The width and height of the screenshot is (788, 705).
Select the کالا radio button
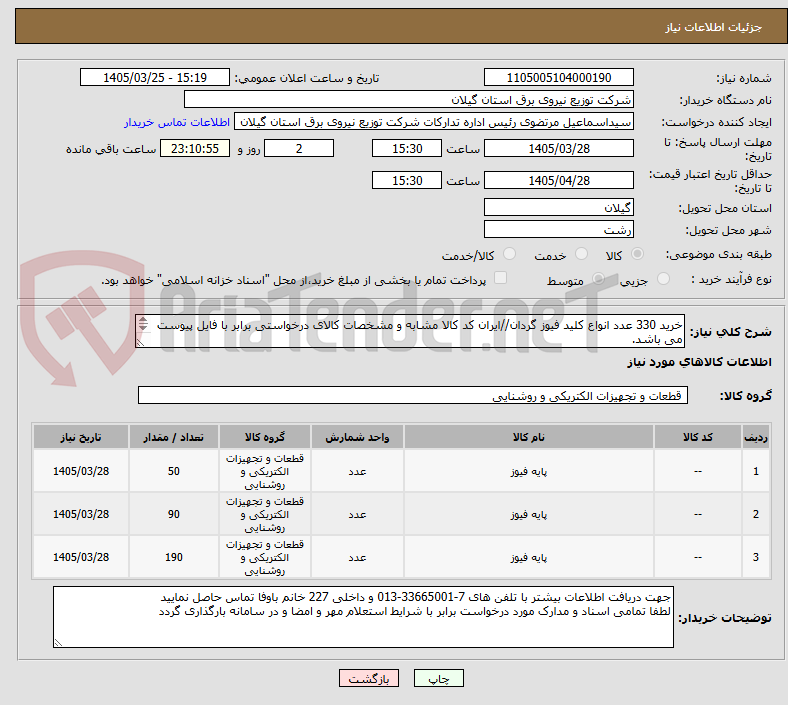pos(637,254)
